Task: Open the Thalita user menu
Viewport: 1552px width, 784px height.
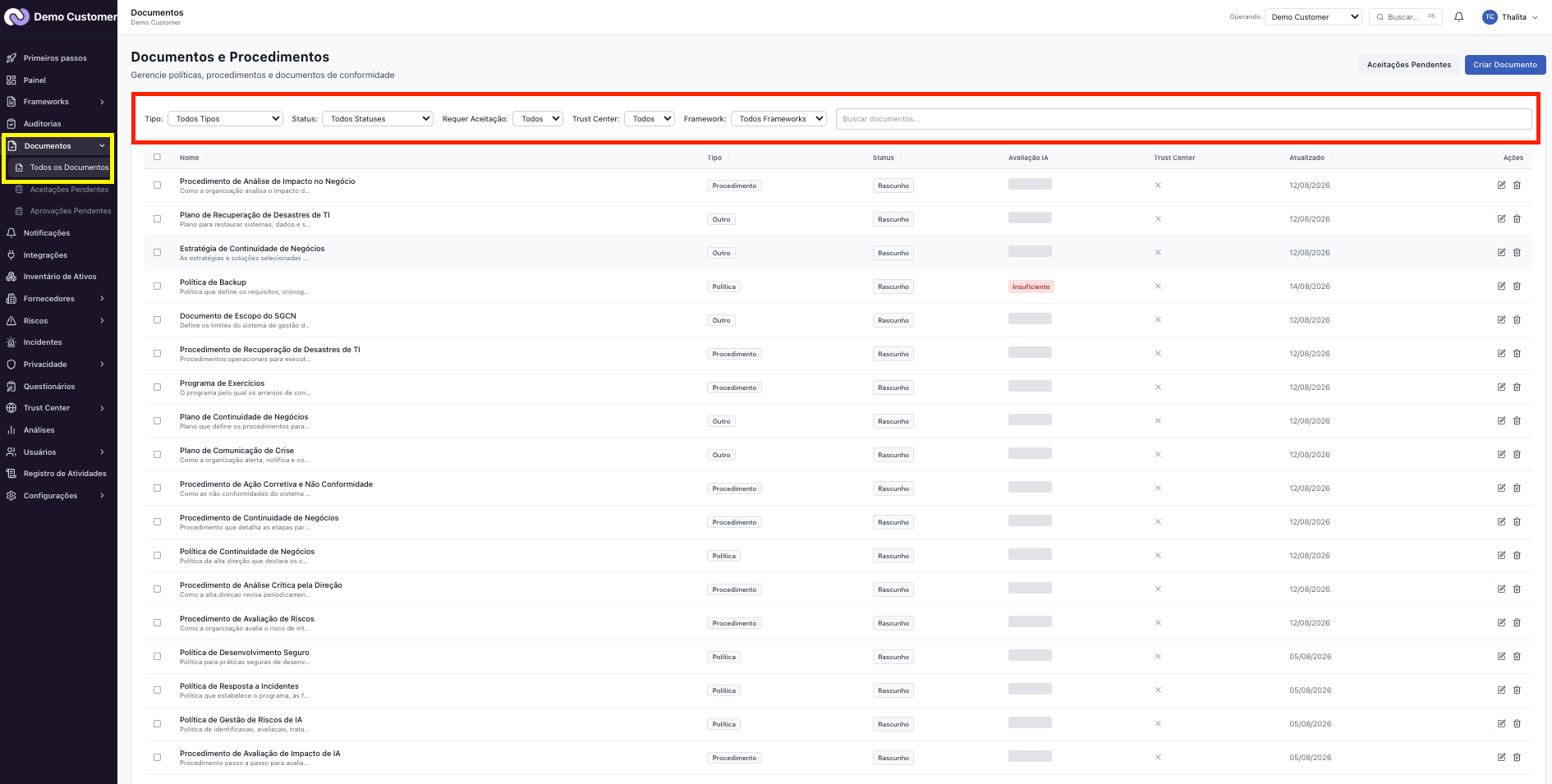Action: [1510, 16]
